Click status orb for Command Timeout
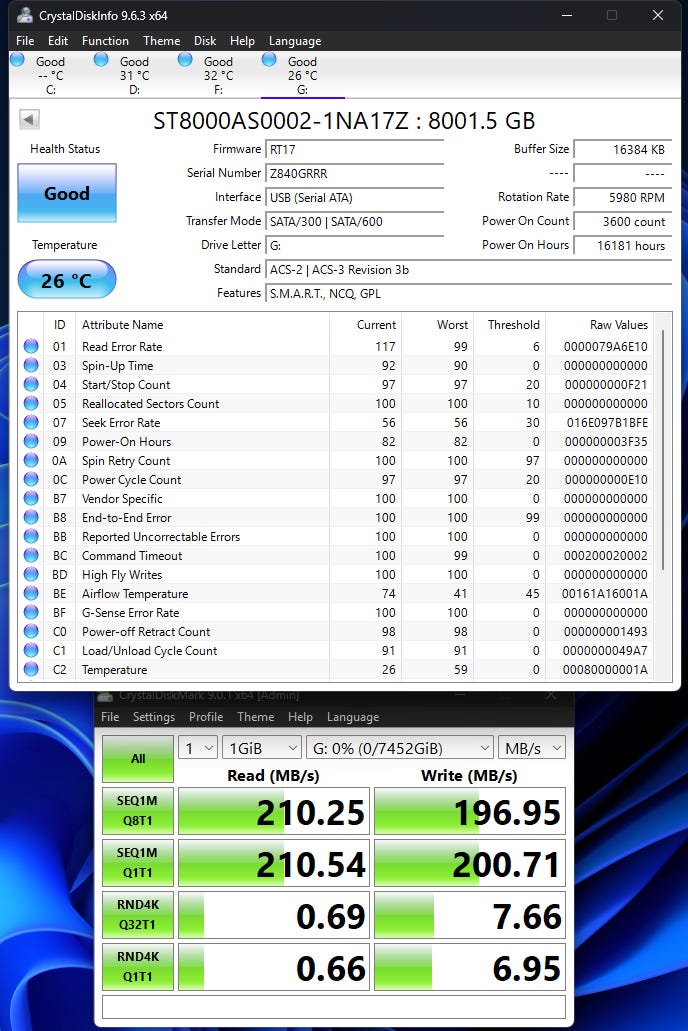The height and width of the screenshot is (1031, 688). point(31,556)
